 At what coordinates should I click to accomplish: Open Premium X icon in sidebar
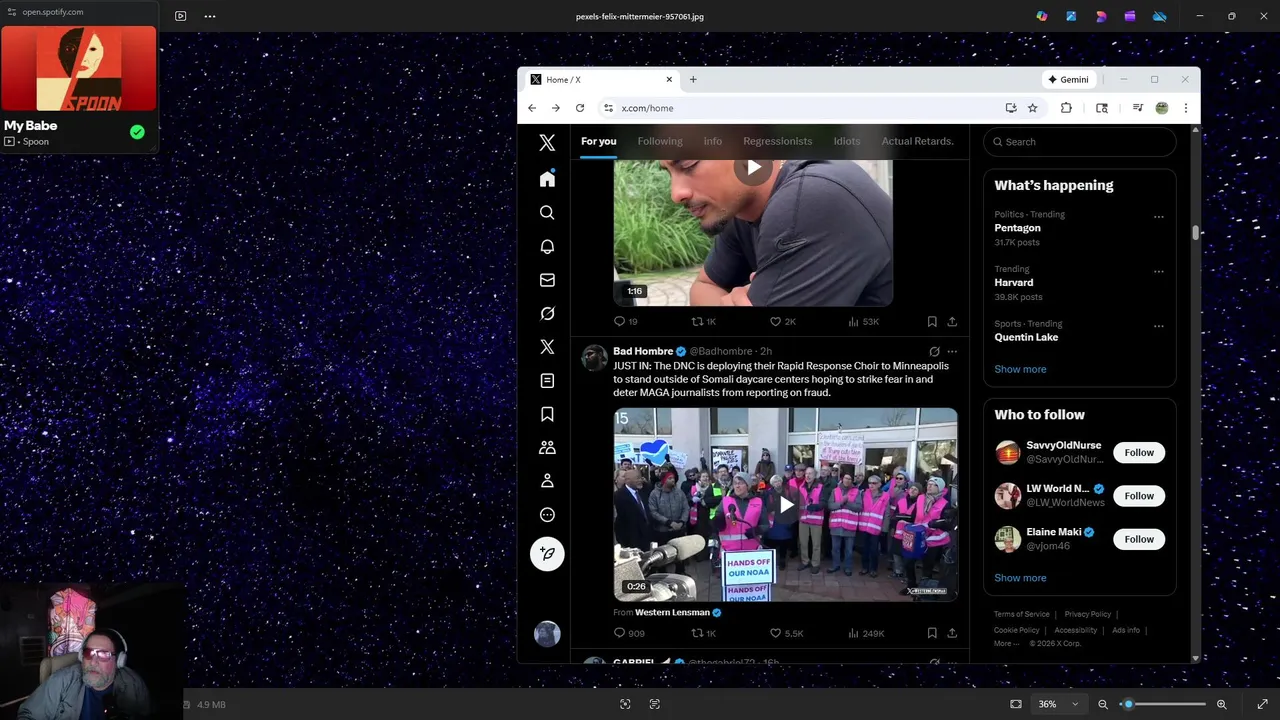547,347
